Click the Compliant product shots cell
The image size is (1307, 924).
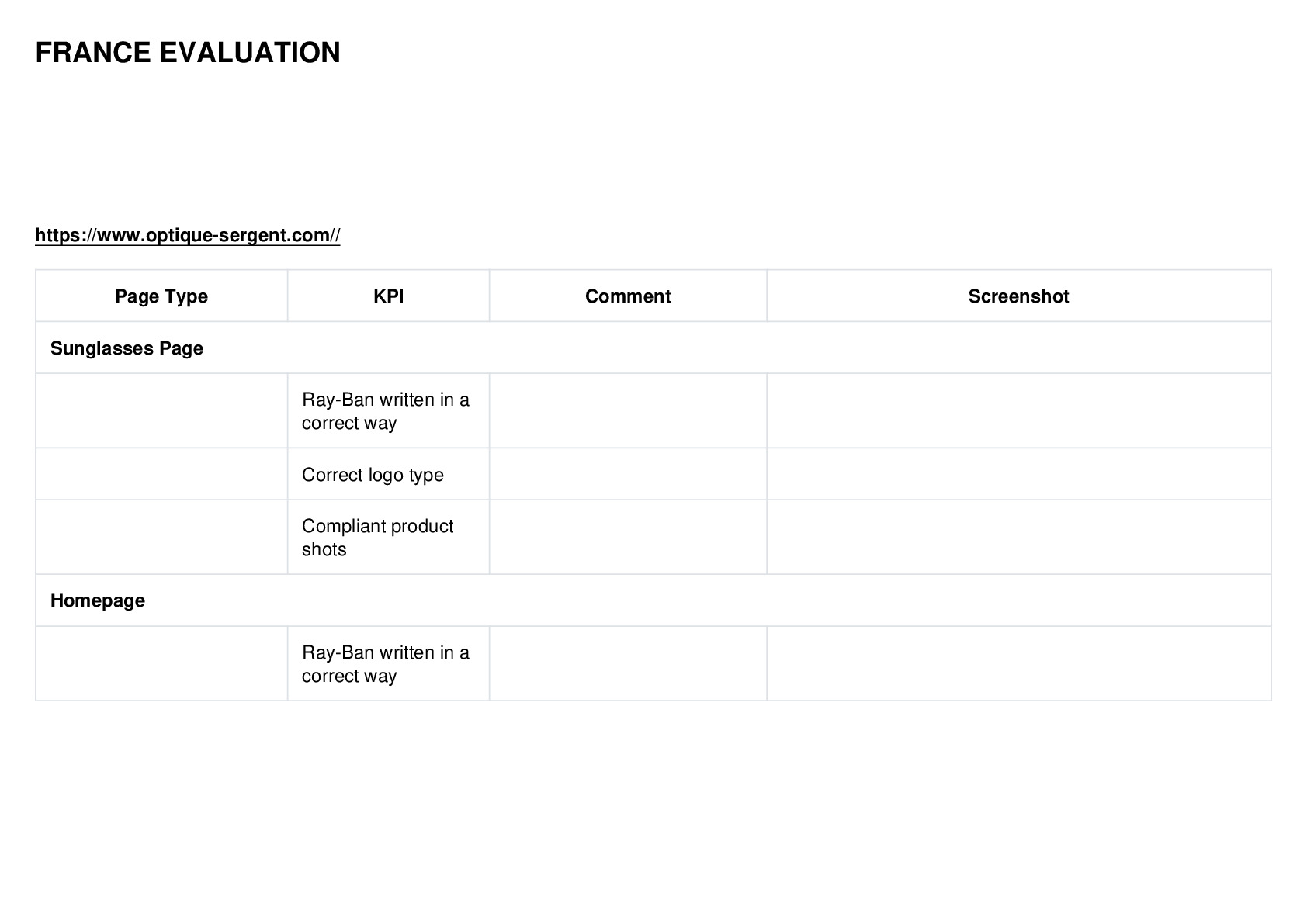388,538
